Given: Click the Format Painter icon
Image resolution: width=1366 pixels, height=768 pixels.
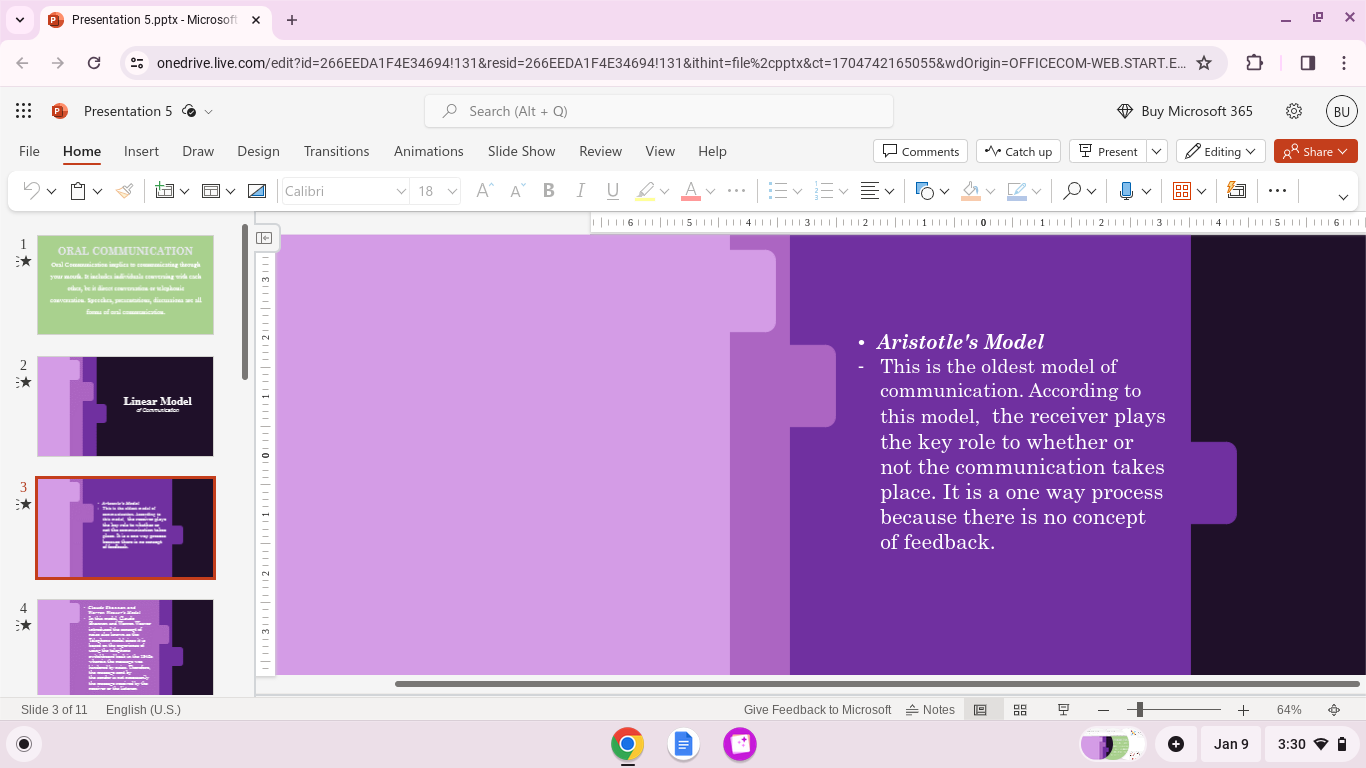Looking at the screenshot, I should point(125,191).
